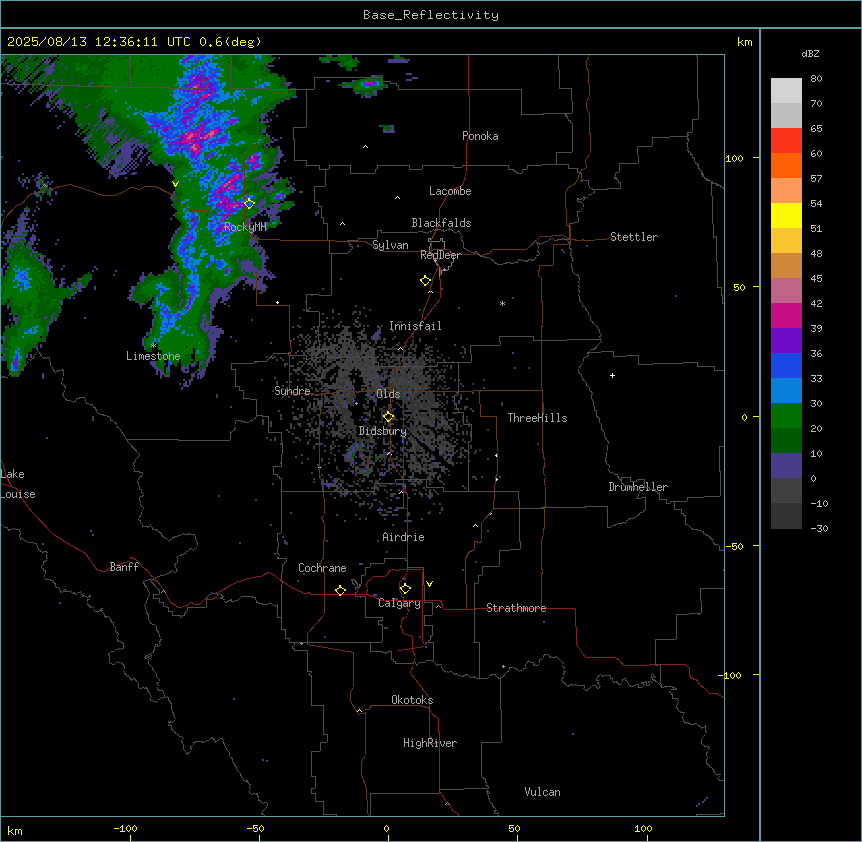
Task: Click the Stettler city label
Action: (634, 237)
